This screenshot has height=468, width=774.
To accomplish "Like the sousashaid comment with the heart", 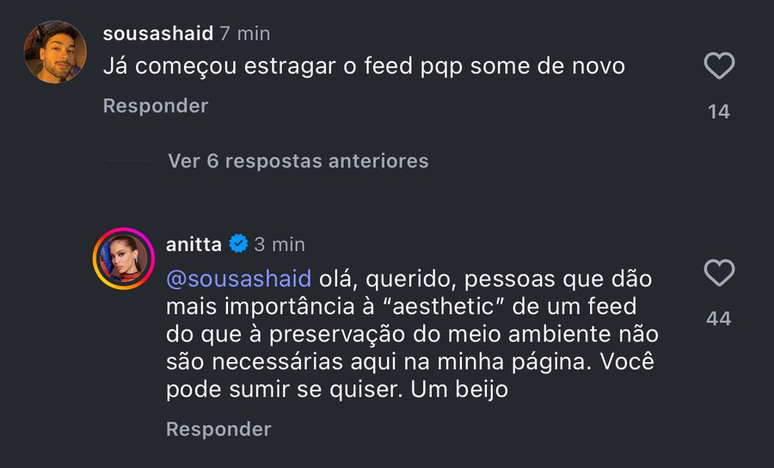I will 719,67.
